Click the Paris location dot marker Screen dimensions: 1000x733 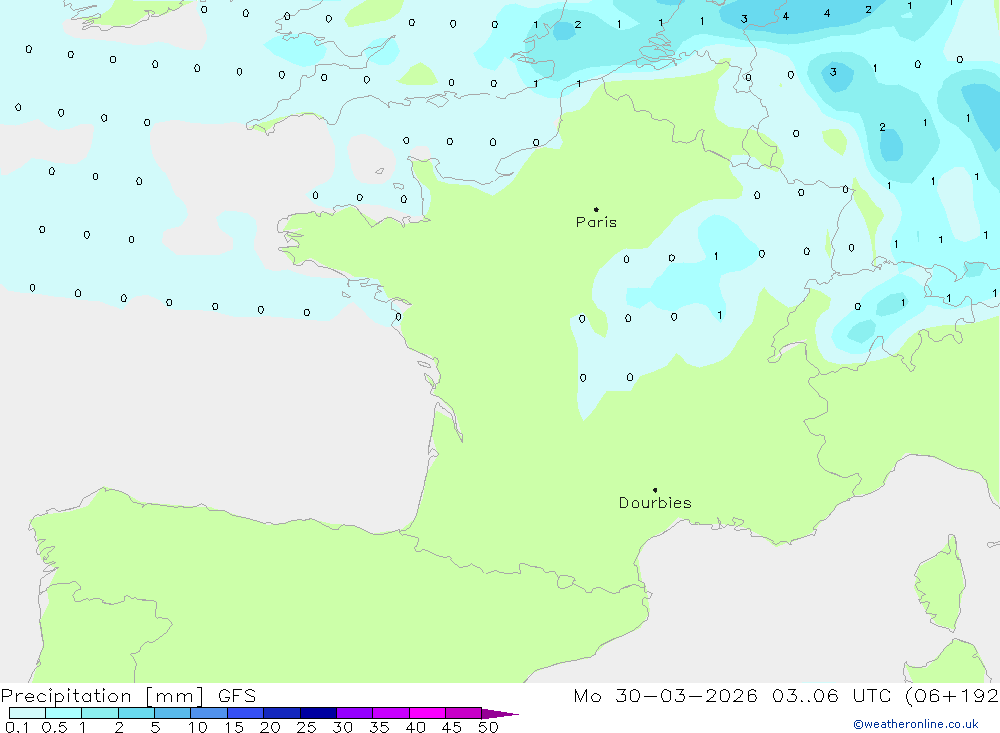(x=596, y=209)
